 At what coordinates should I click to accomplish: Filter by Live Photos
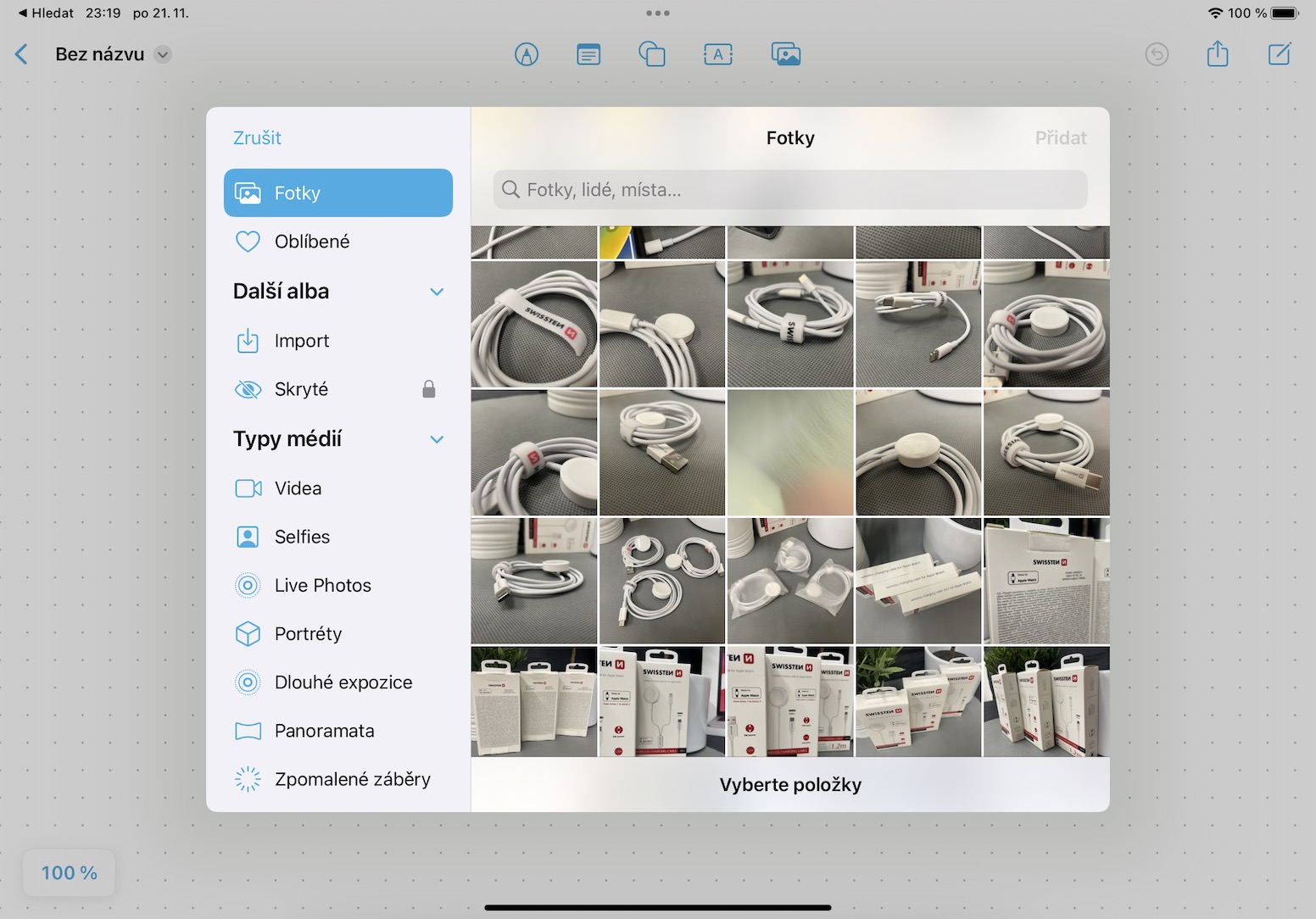pos(338,585)
